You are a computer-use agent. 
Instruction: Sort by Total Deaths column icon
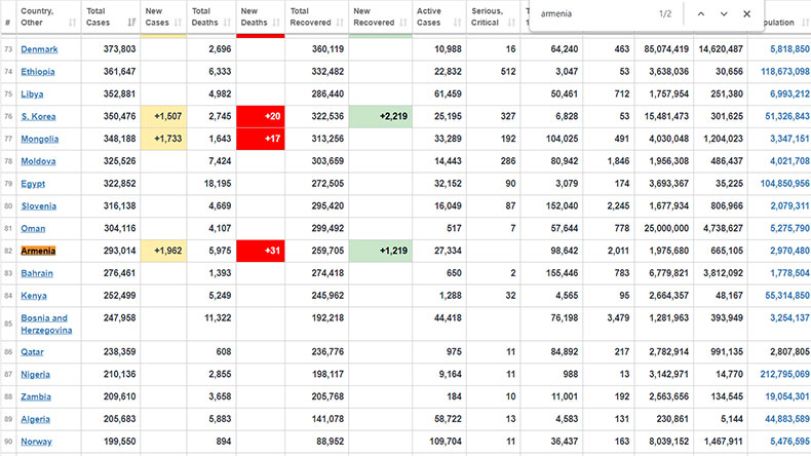coord(227,22)
